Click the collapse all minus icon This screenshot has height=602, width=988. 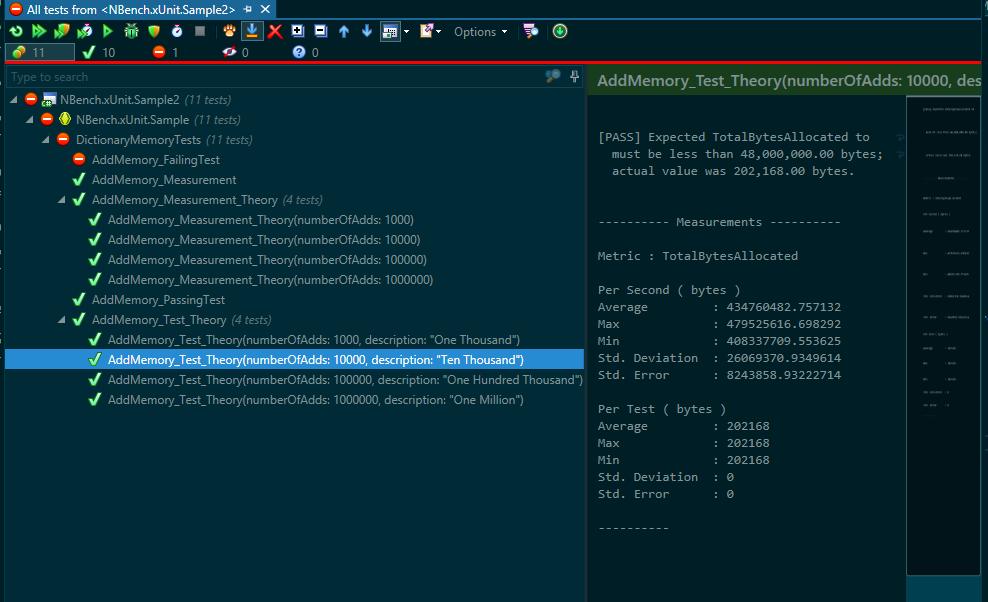[x=320, y=31]
